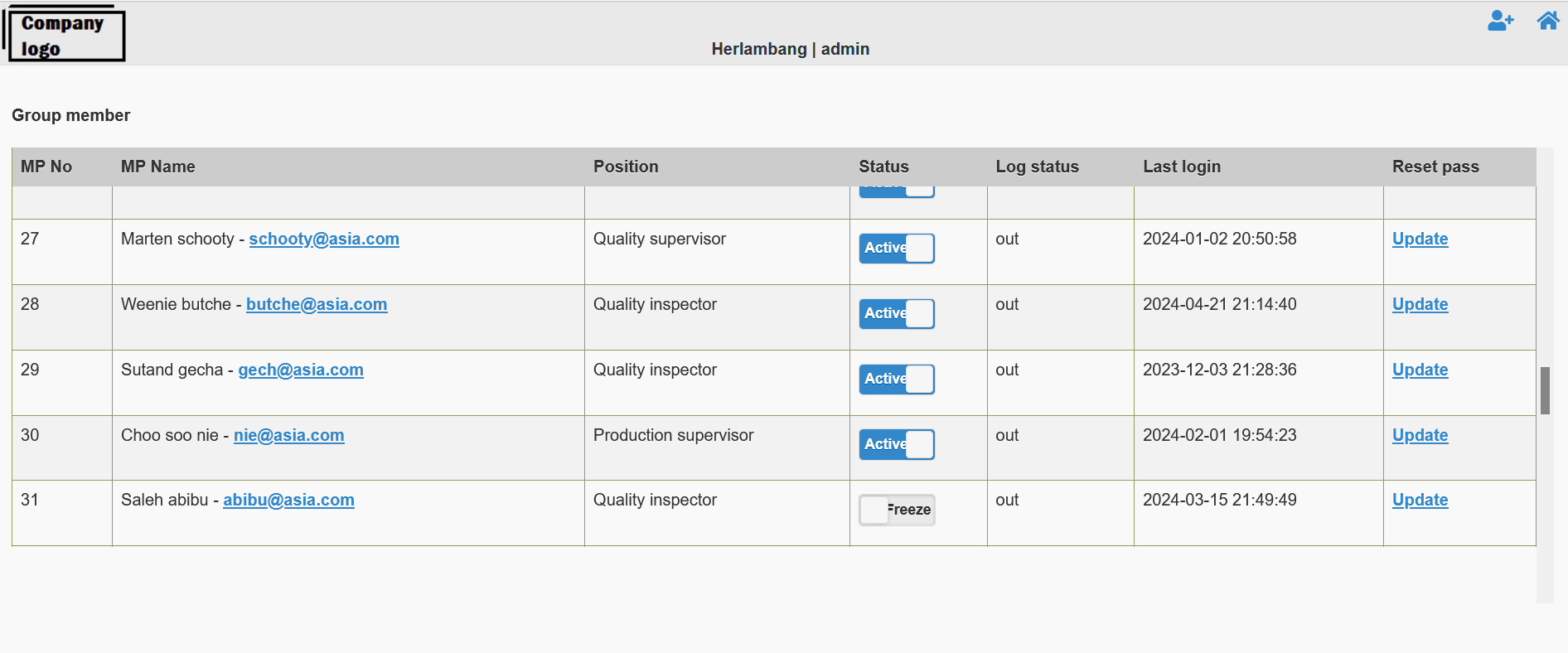The image size is (1568, 653).
Task: Toggle Active status for Weenie butche
Action: coord(896,313)
